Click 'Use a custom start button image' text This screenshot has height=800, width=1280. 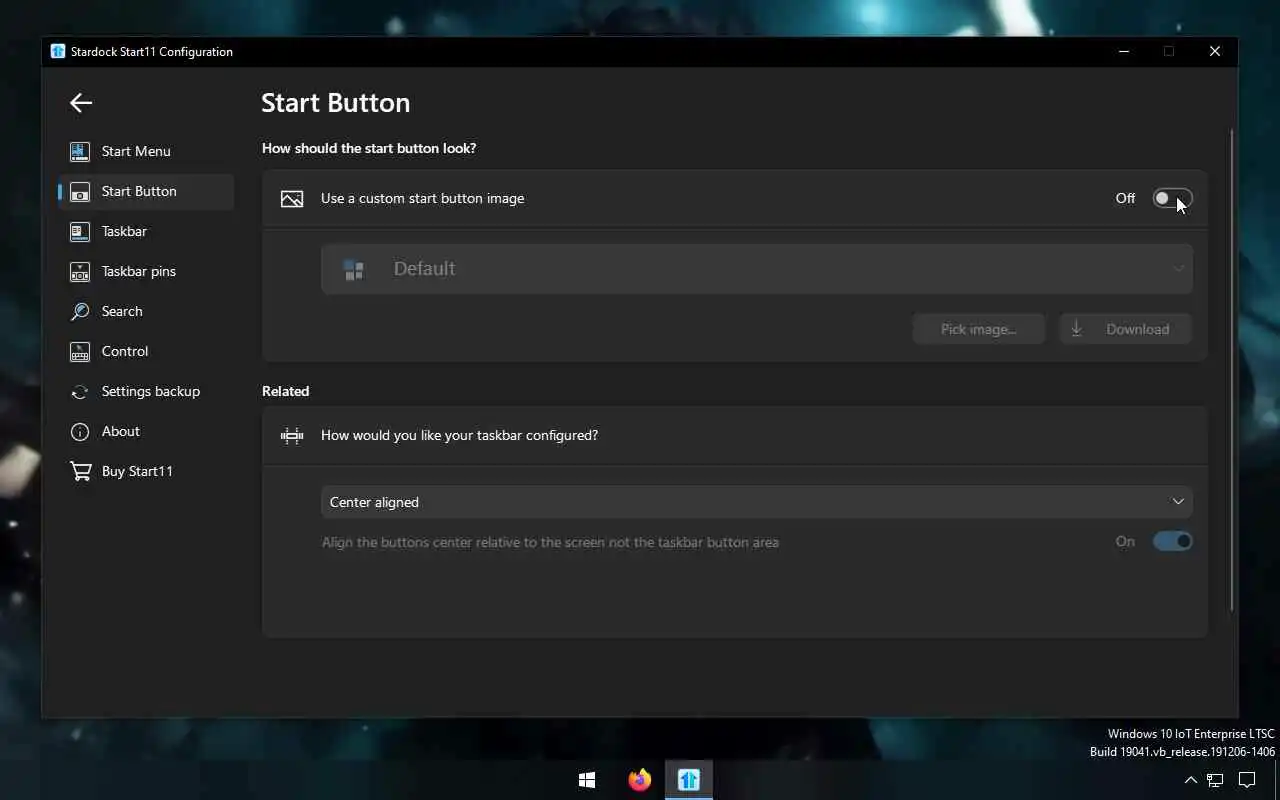[x=422, y=198]
